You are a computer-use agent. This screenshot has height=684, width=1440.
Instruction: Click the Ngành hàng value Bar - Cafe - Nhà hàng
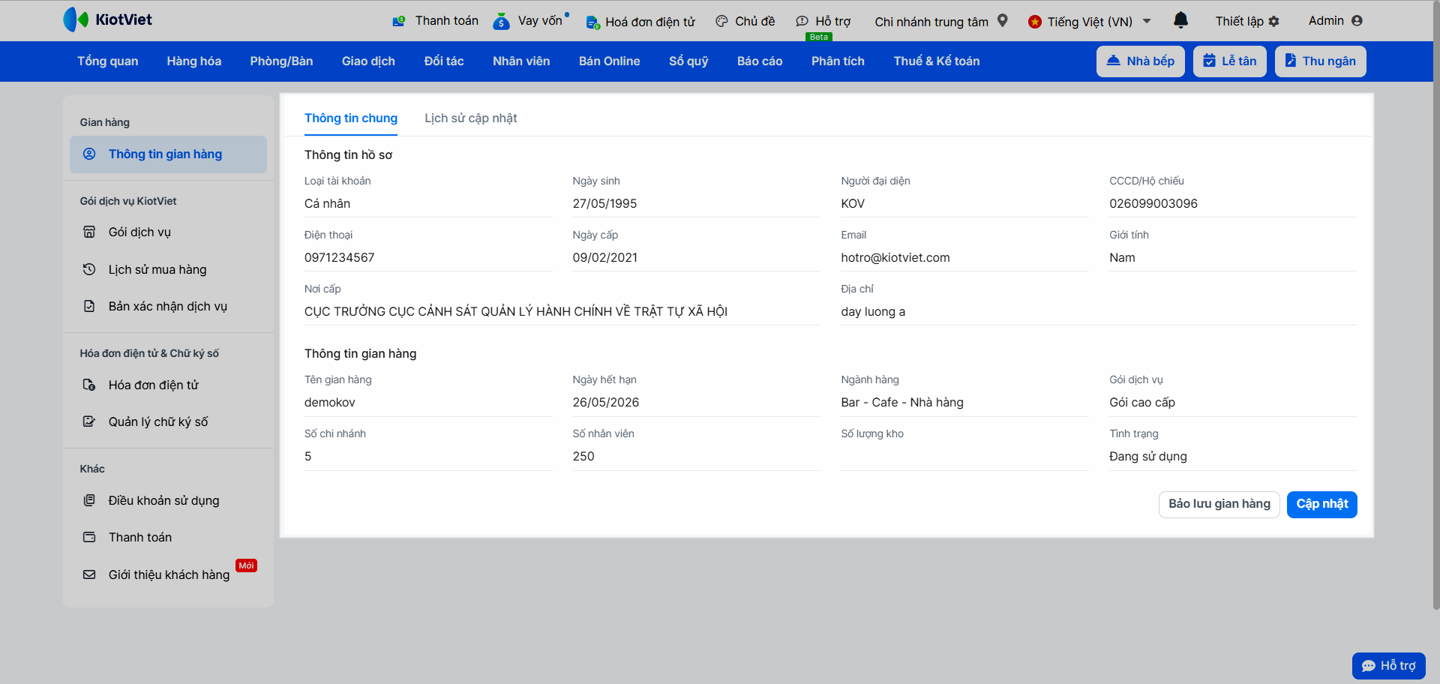coord(902,403)
